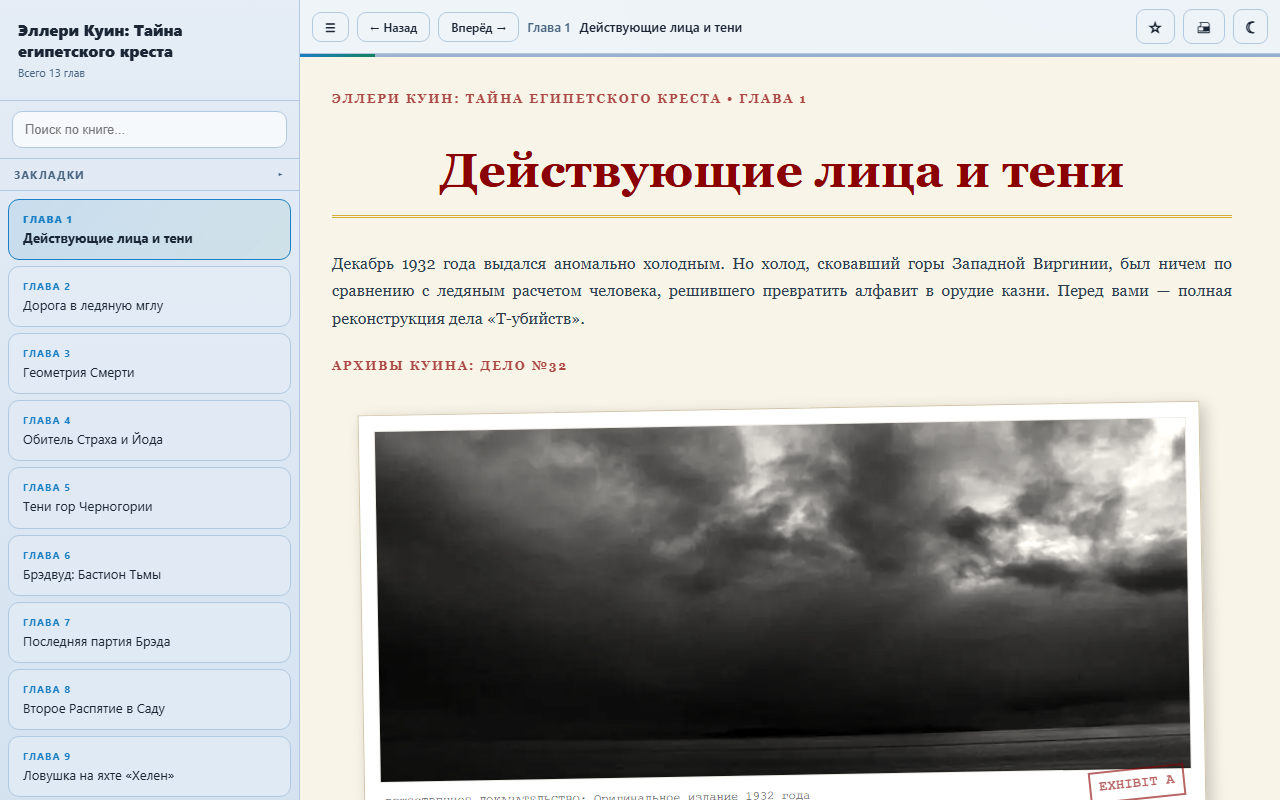This screenshot has width=1280, height=800.
Task: Click the EXHIBIT A stamp on the photo
Action: tap(1137, 784)
